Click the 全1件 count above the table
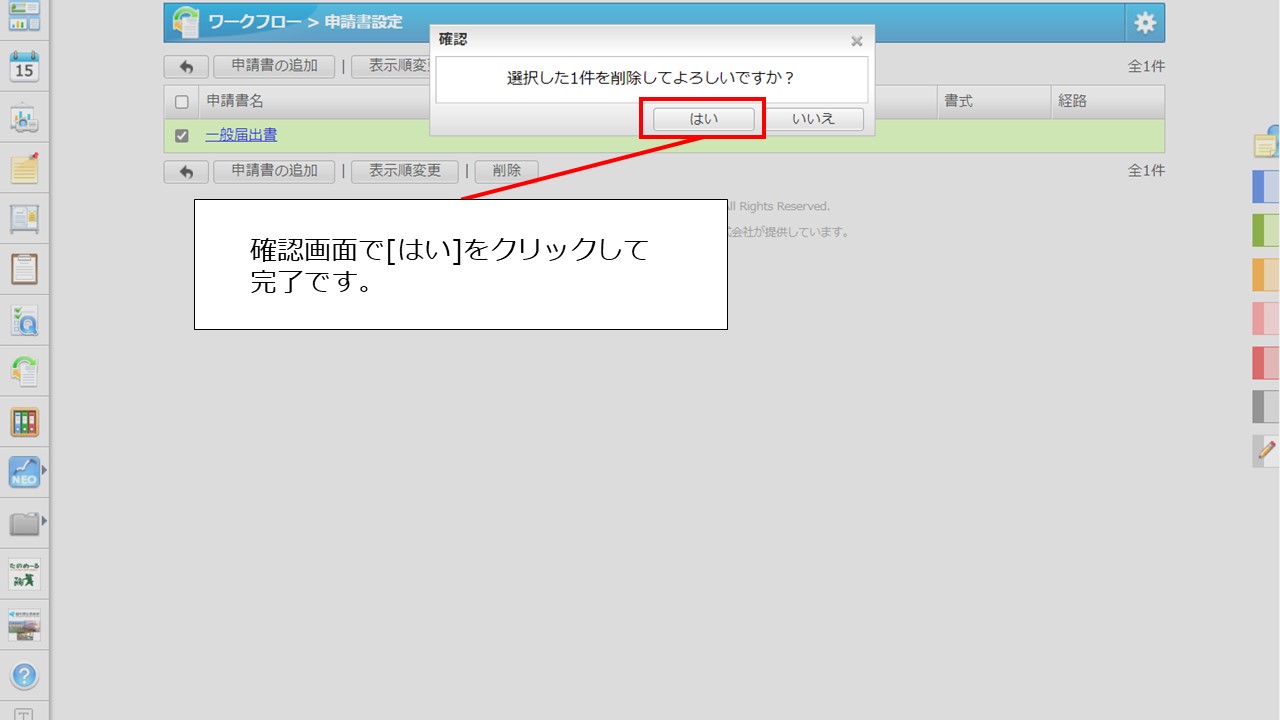The image size is (1280, 720). point(1146,67)
